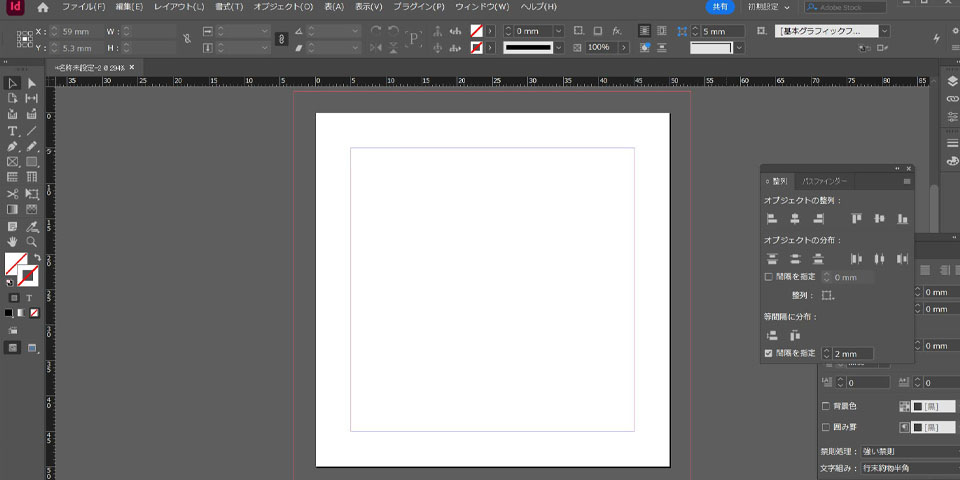Select the Rectangle Frame tool
This screenshot has width=960, height=480.
click(12, 162)
